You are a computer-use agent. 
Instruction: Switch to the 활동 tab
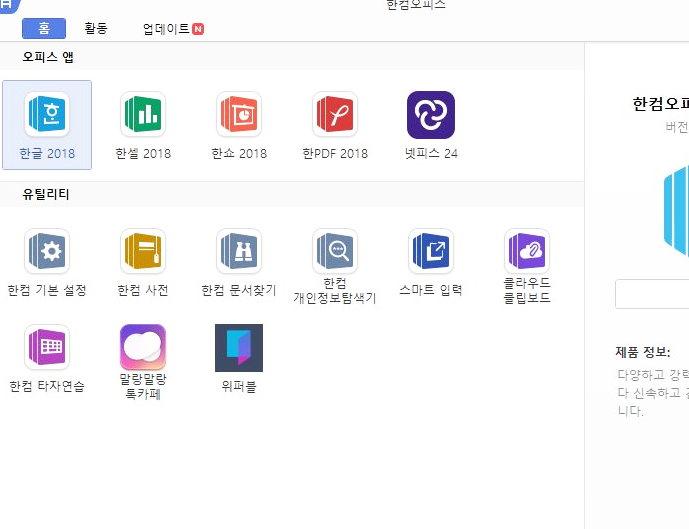pyautogui.click(x=96, y=29)
